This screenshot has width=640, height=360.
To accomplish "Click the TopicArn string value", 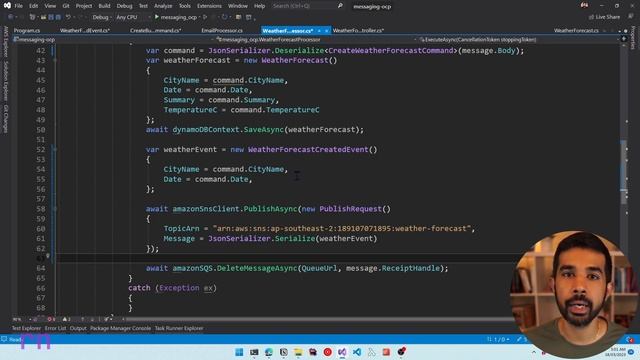I will point(342,229).
